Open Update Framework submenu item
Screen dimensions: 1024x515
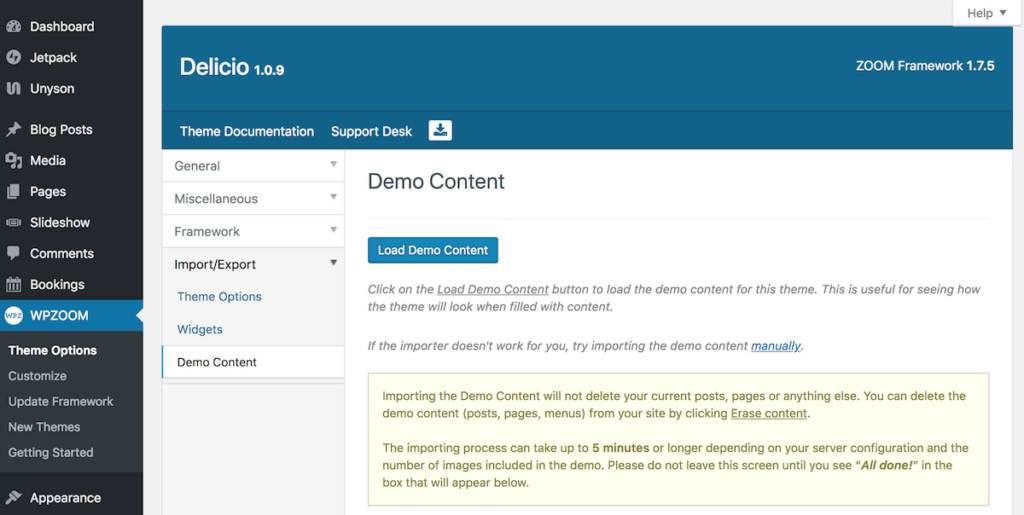coord(61,401)
